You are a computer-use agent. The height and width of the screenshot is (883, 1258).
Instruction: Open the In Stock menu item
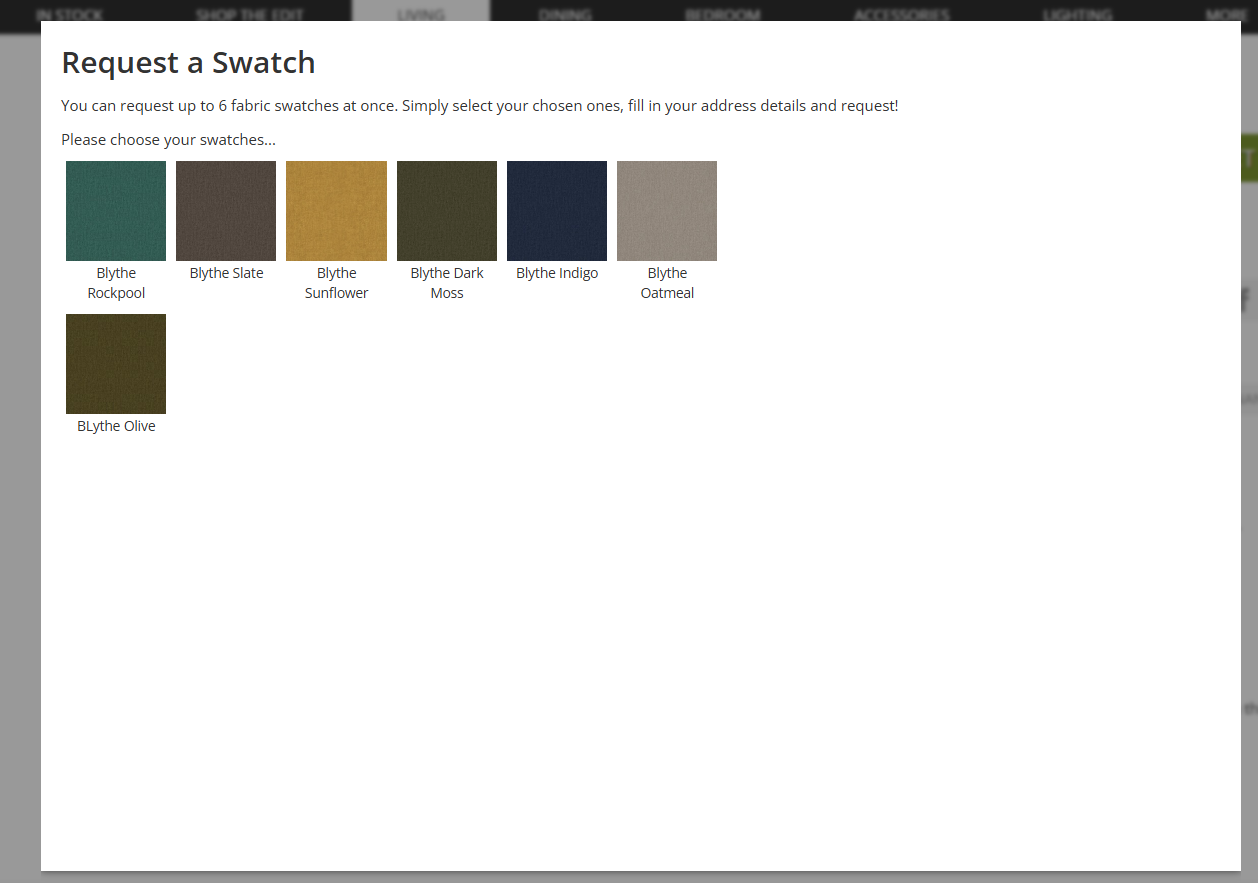(69, 13)
